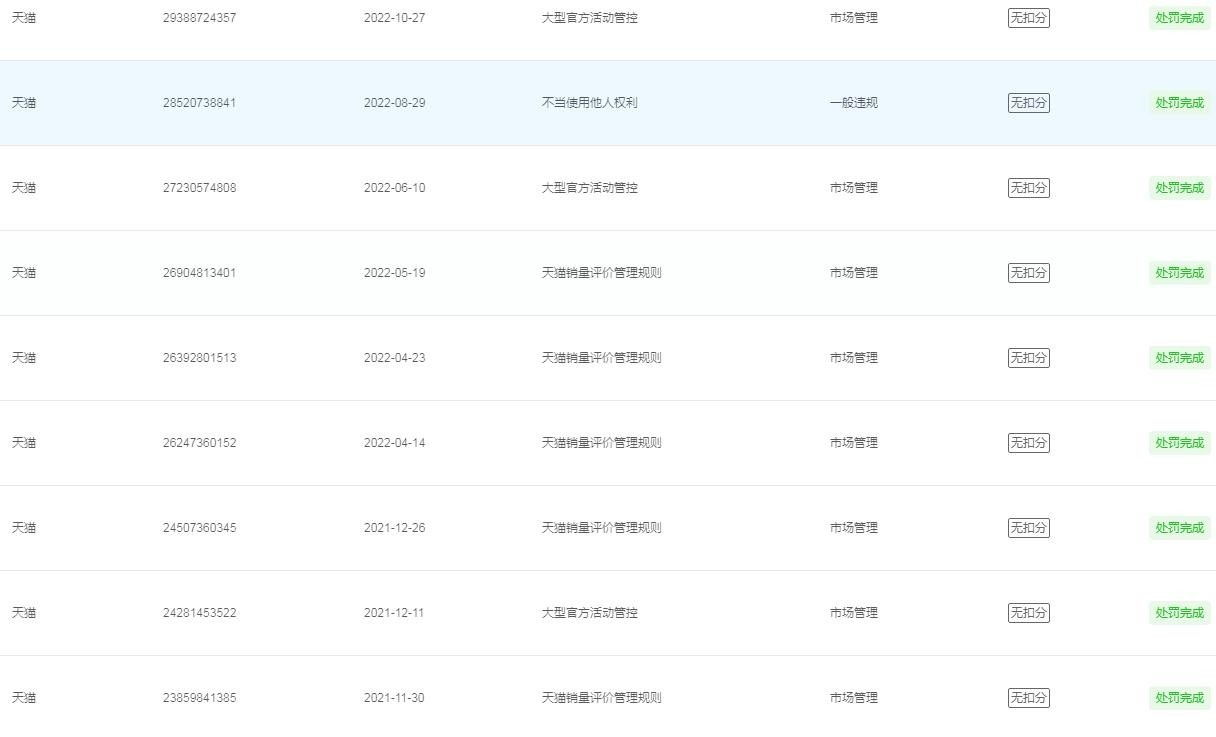Screen dimensions: 1216x737
Task: Click 无扣分 tag in the 2021-12-26 row
Action: click(1029, 528)
